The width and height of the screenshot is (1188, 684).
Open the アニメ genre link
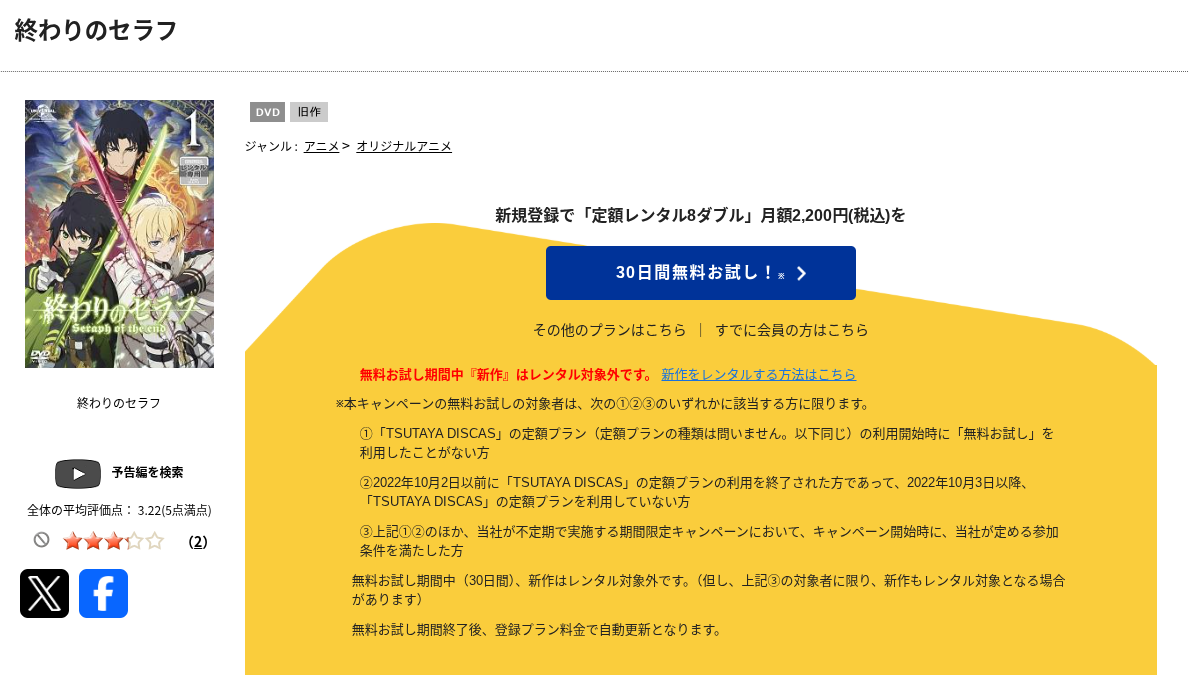(321, 146)
